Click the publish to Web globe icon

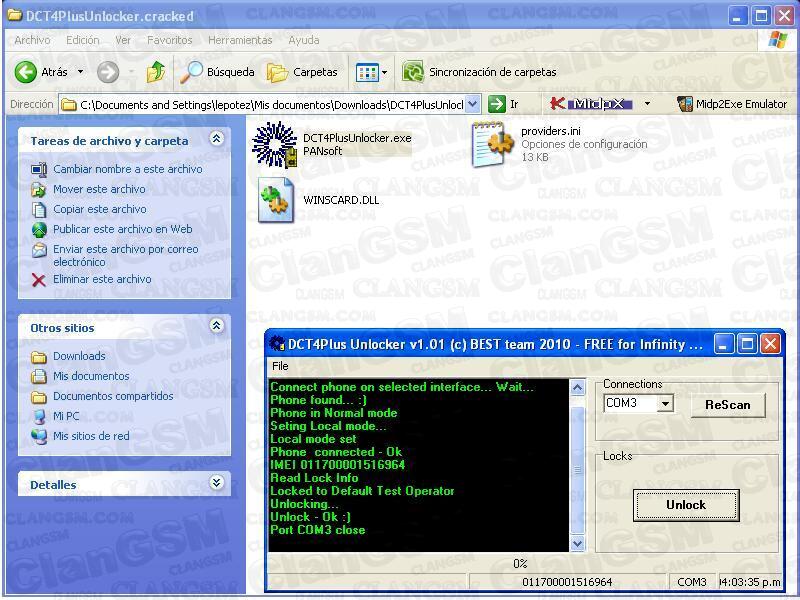(39, 230)
